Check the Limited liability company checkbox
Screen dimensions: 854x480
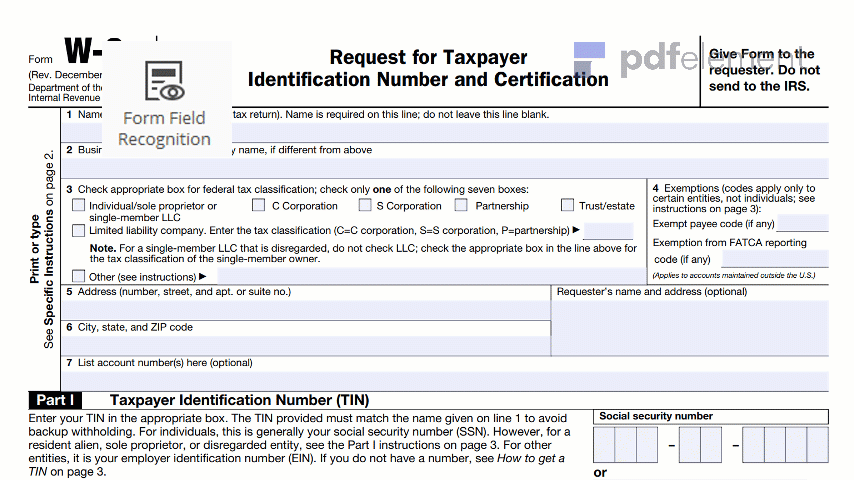(79, 230)
